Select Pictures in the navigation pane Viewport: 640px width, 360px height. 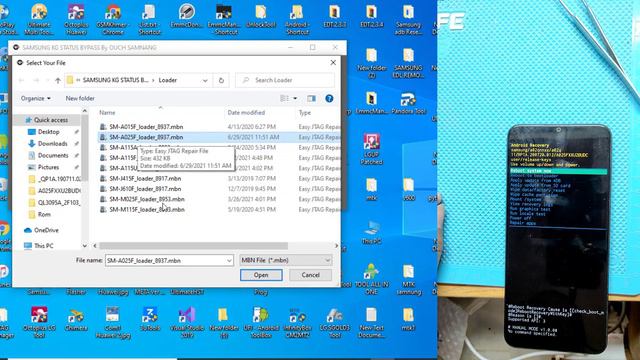tap(49, 167)
